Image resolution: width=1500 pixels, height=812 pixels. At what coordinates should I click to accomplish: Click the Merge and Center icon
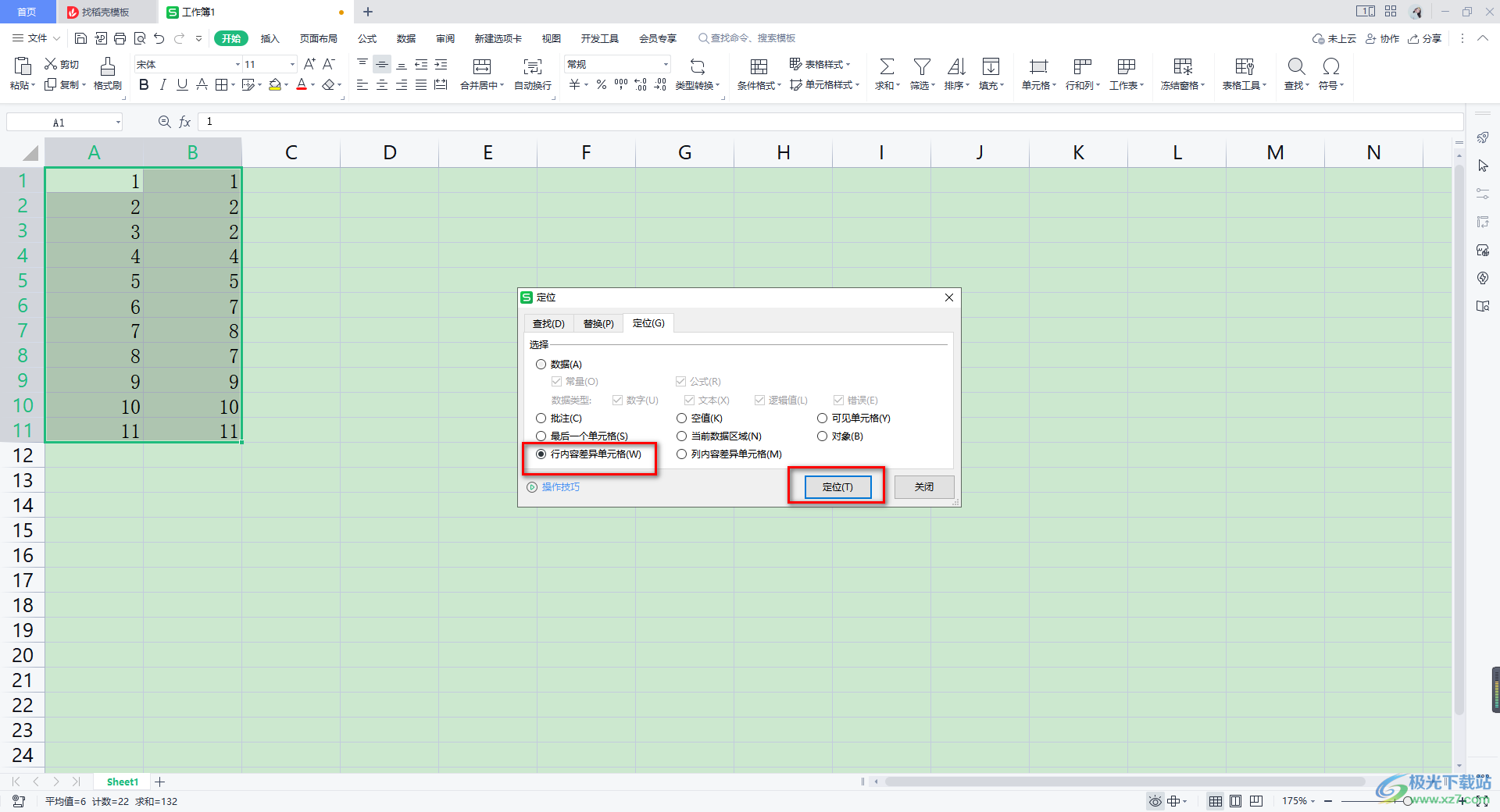click(482, 66)
